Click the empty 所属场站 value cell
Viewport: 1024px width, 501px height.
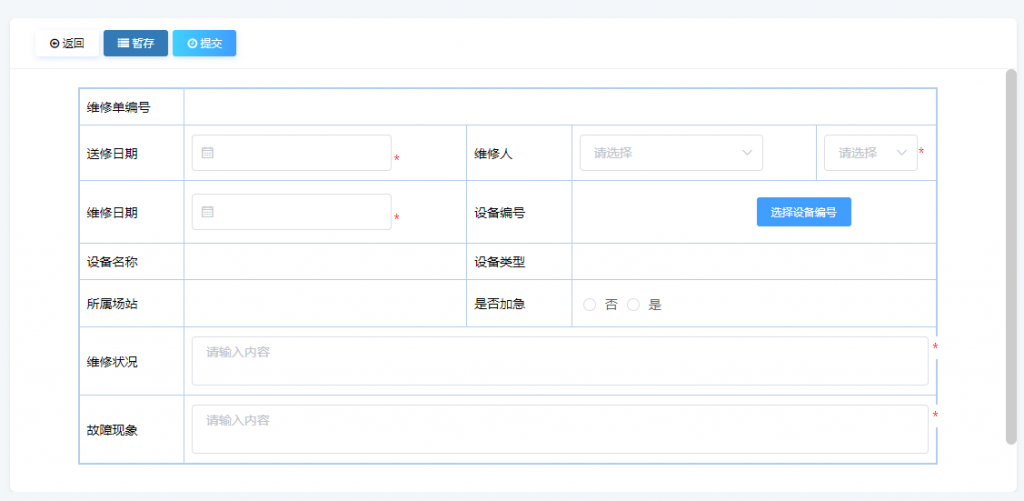(325, 304)
